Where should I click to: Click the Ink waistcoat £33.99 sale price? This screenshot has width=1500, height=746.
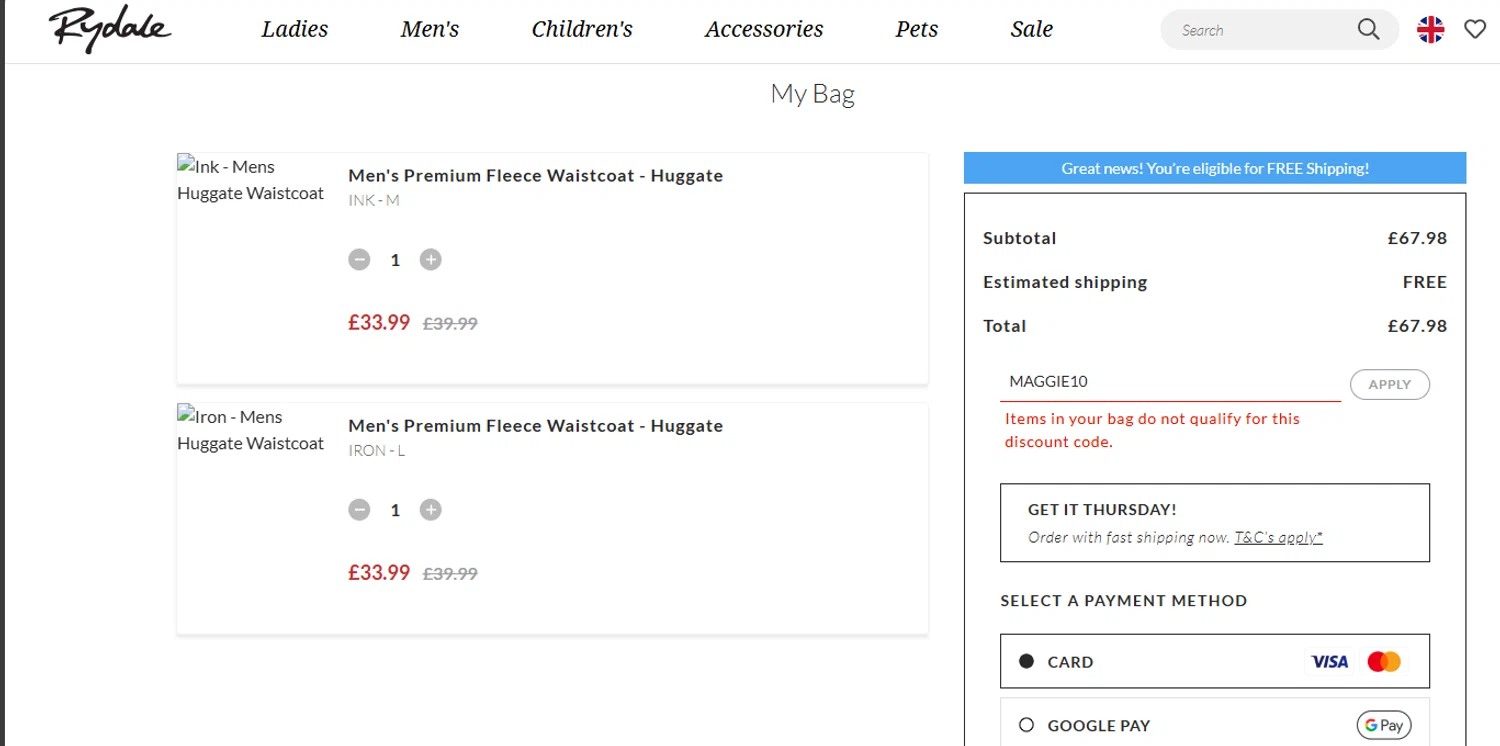point(379,322)
